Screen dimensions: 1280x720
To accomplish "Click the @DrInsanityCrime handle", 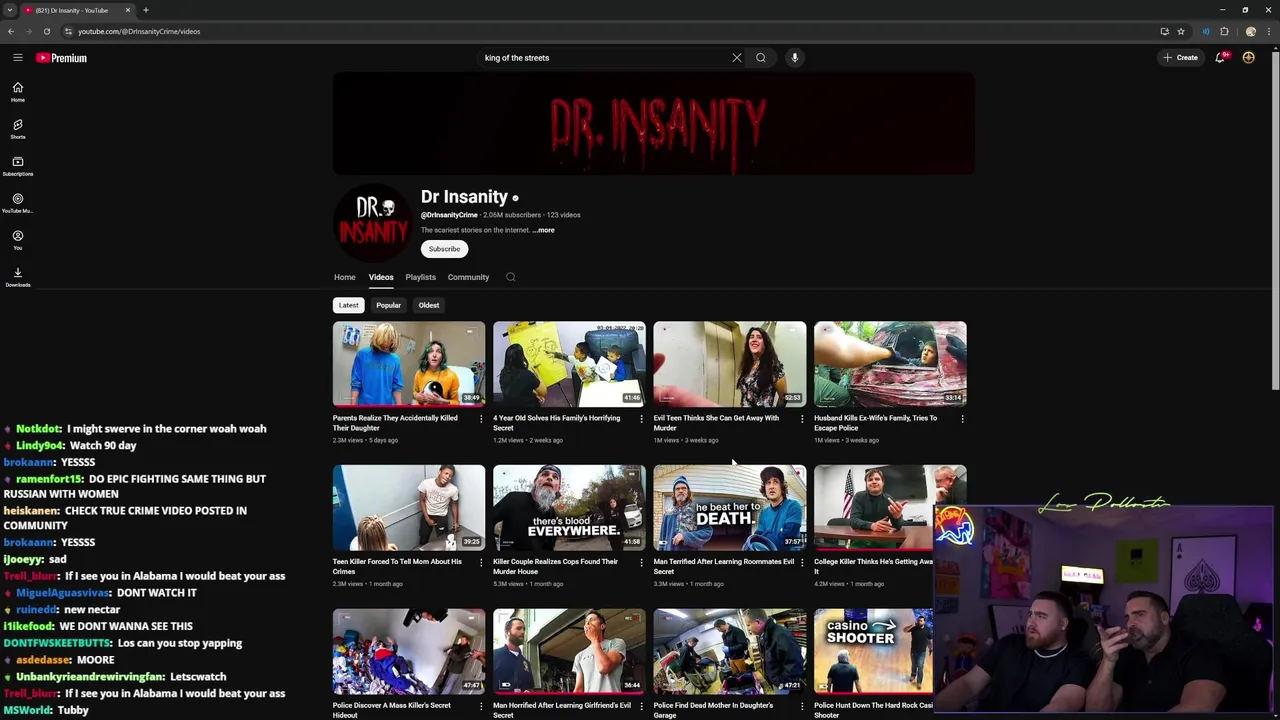I will (449, 215).
